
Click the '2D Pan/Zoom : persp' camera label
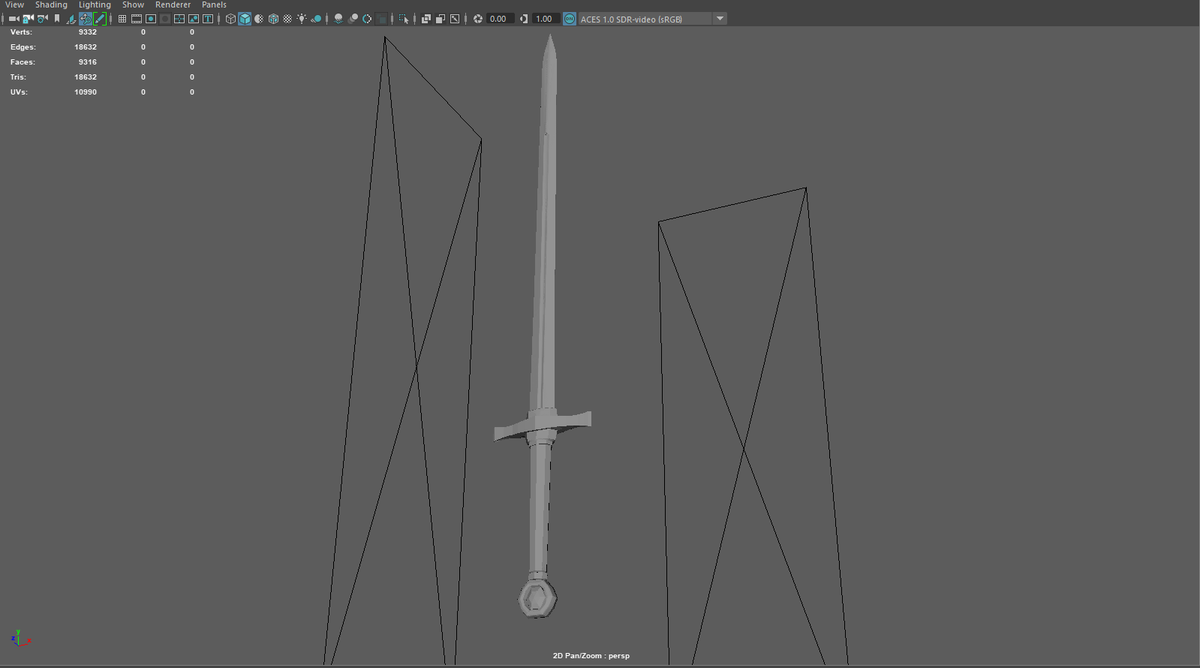[591, 656]
